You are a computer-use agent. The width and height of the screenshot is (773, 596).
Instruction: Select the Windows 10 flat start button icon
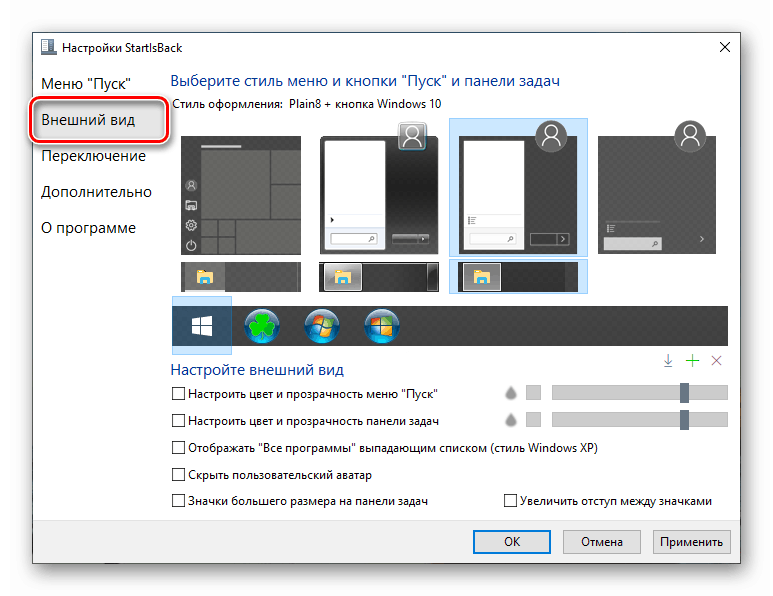(202, 325)
